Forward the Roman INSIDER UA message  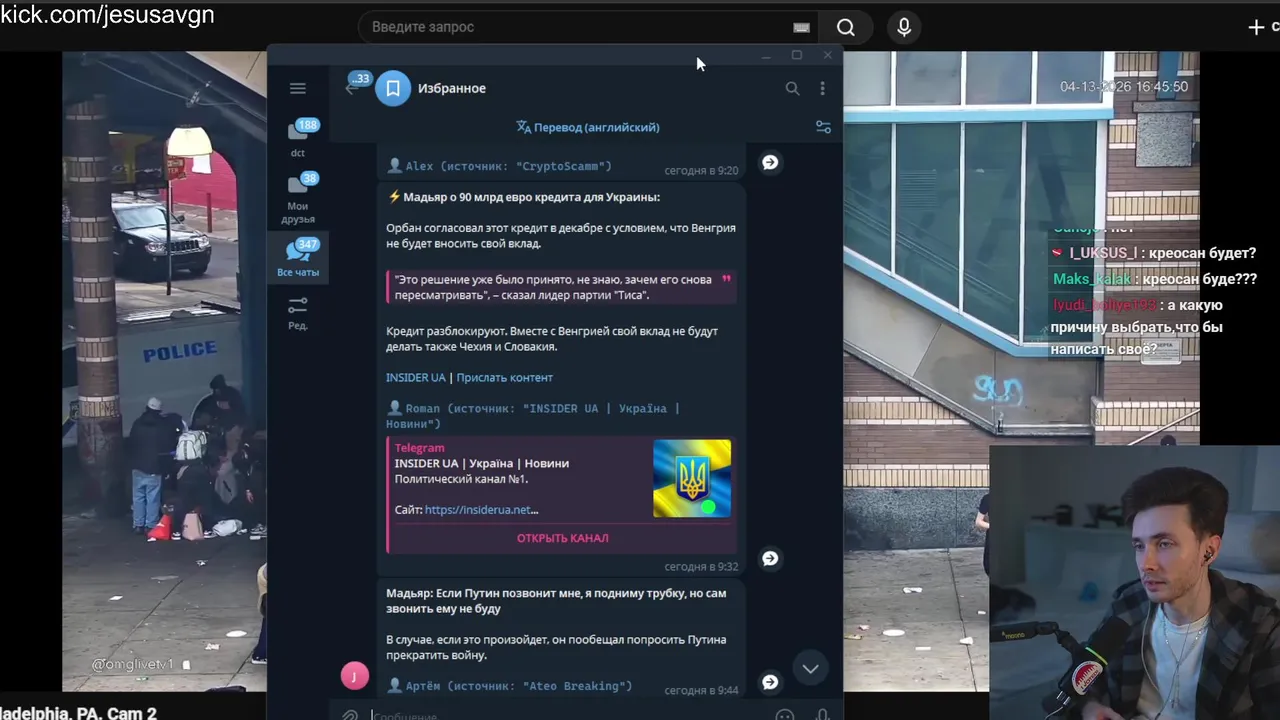(x=770, y=558)
